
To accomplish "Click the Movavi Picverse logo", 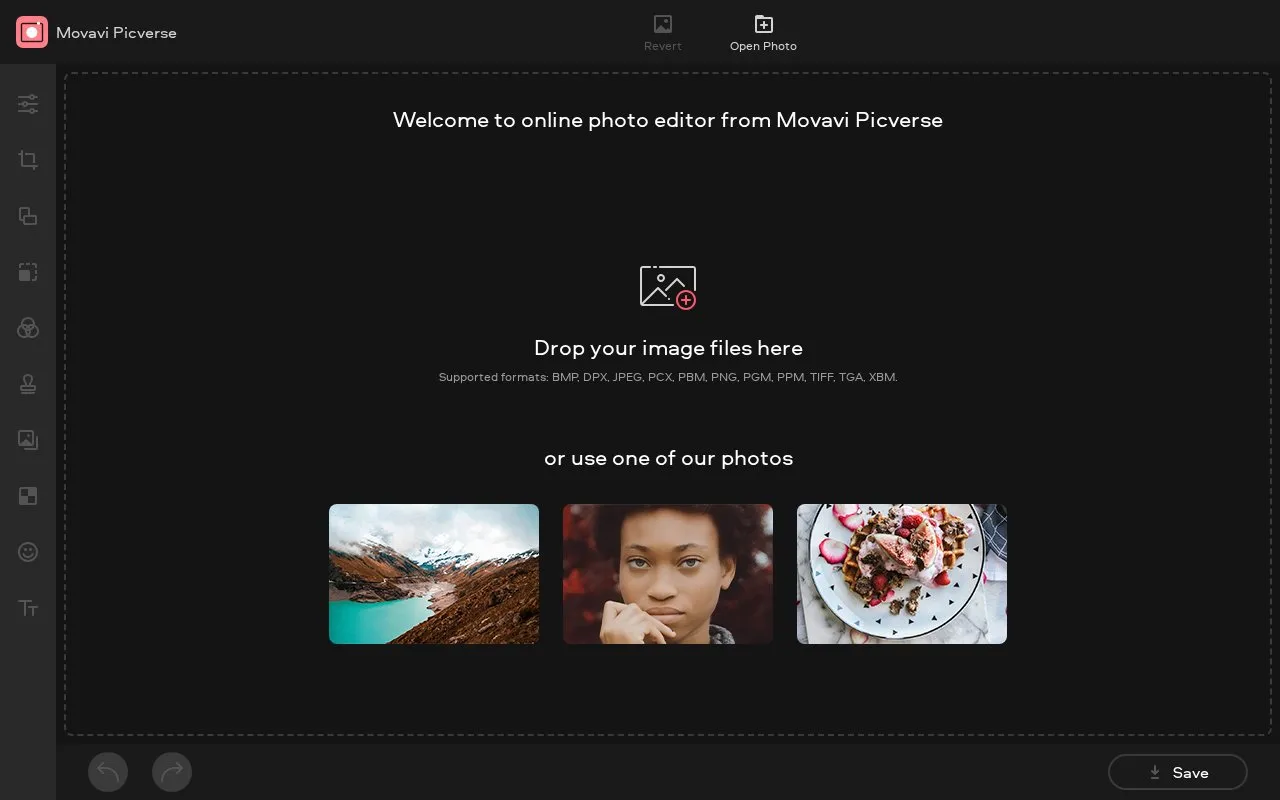I will (32, 32).
